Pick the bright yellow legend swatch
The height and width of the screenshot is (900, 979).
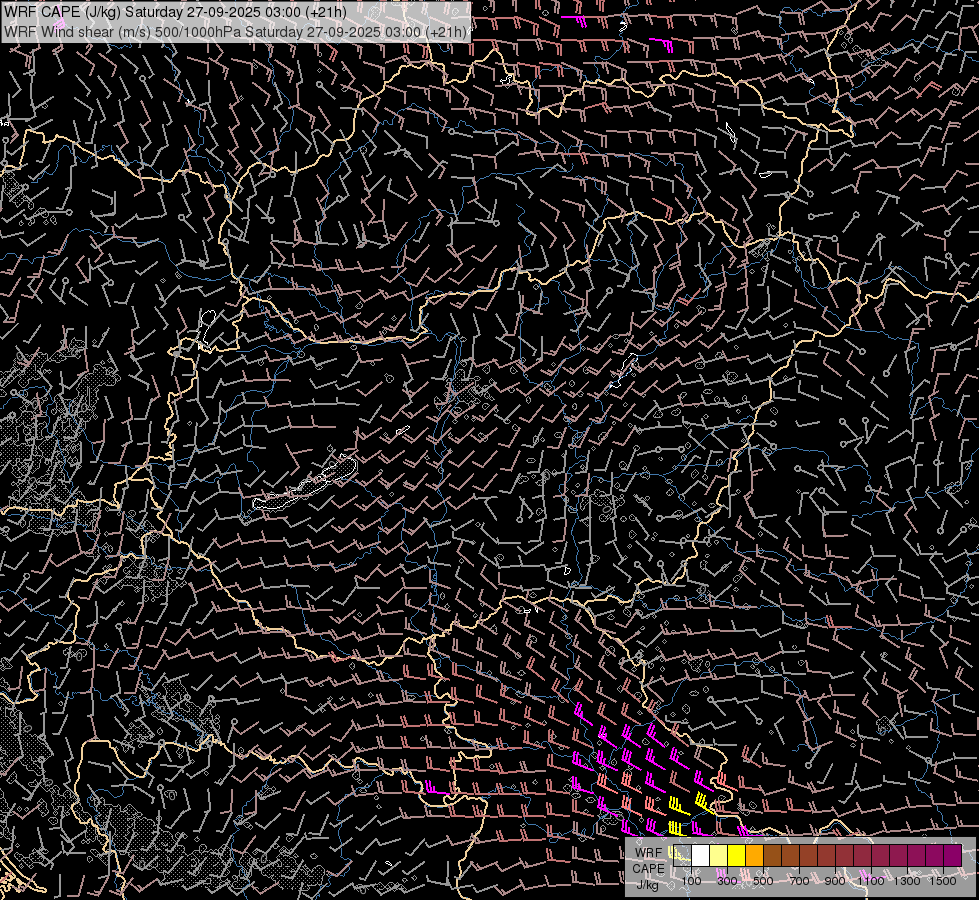737,855
